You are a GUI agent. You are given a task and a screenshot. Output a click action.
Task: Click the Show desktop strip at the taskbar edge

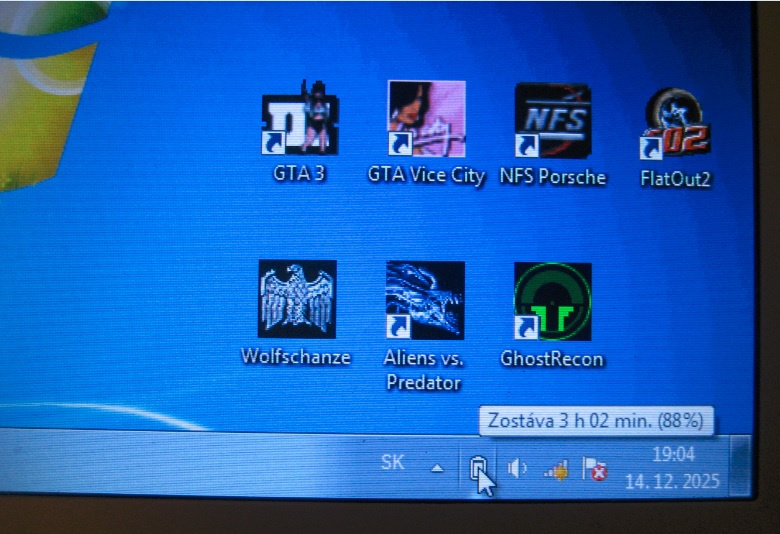coord(741,465)
